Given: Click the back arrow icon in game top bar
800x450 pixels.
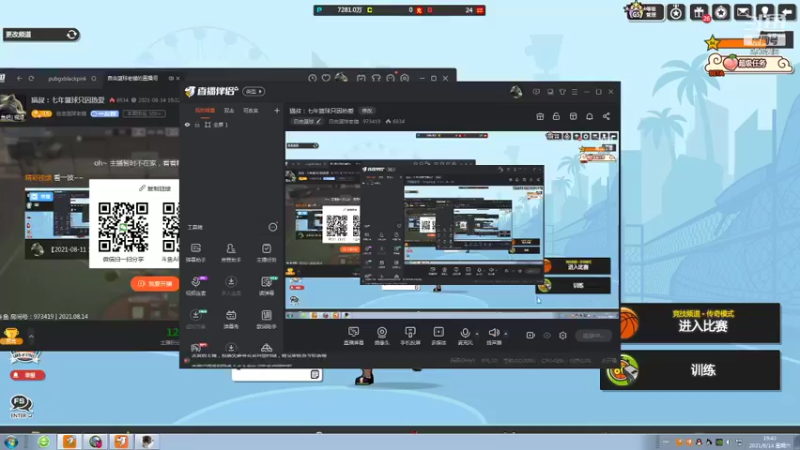Looking at the screenshot, I should point(787,12).
